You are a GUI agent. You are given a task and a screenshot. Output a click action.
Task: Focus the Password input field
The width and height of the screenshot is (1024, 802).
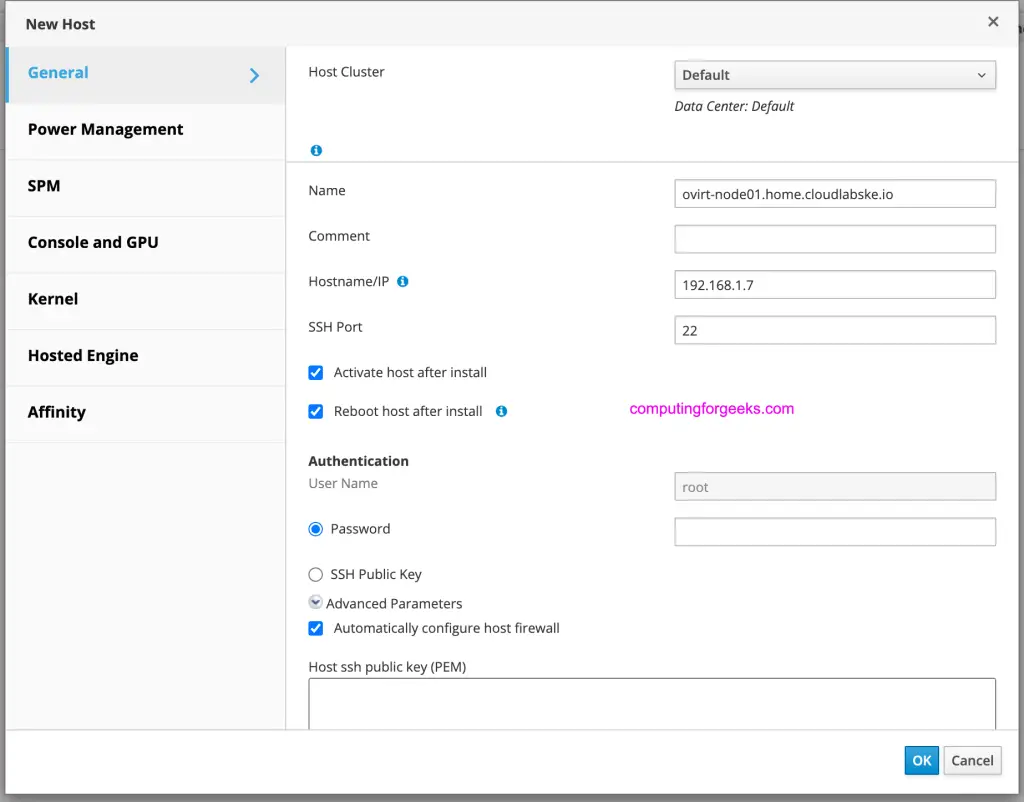pyautogui.click(x=835, y=532)
